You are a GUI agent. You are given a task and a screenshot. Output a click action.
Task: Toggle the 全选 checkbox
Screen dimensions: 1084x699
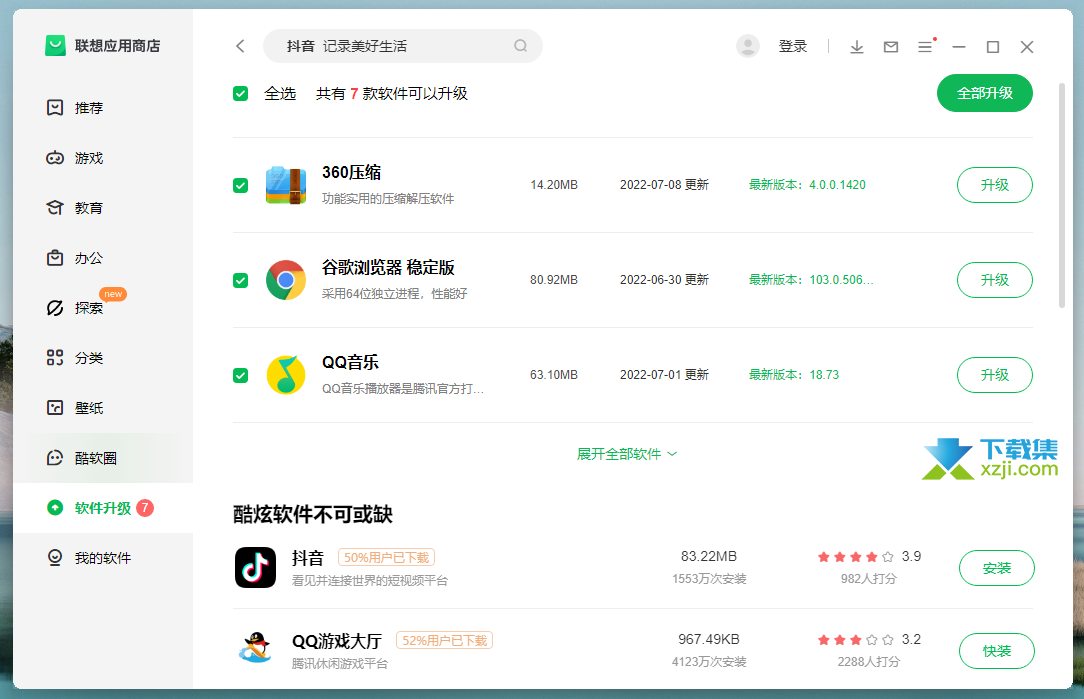(x=240, y=94)
